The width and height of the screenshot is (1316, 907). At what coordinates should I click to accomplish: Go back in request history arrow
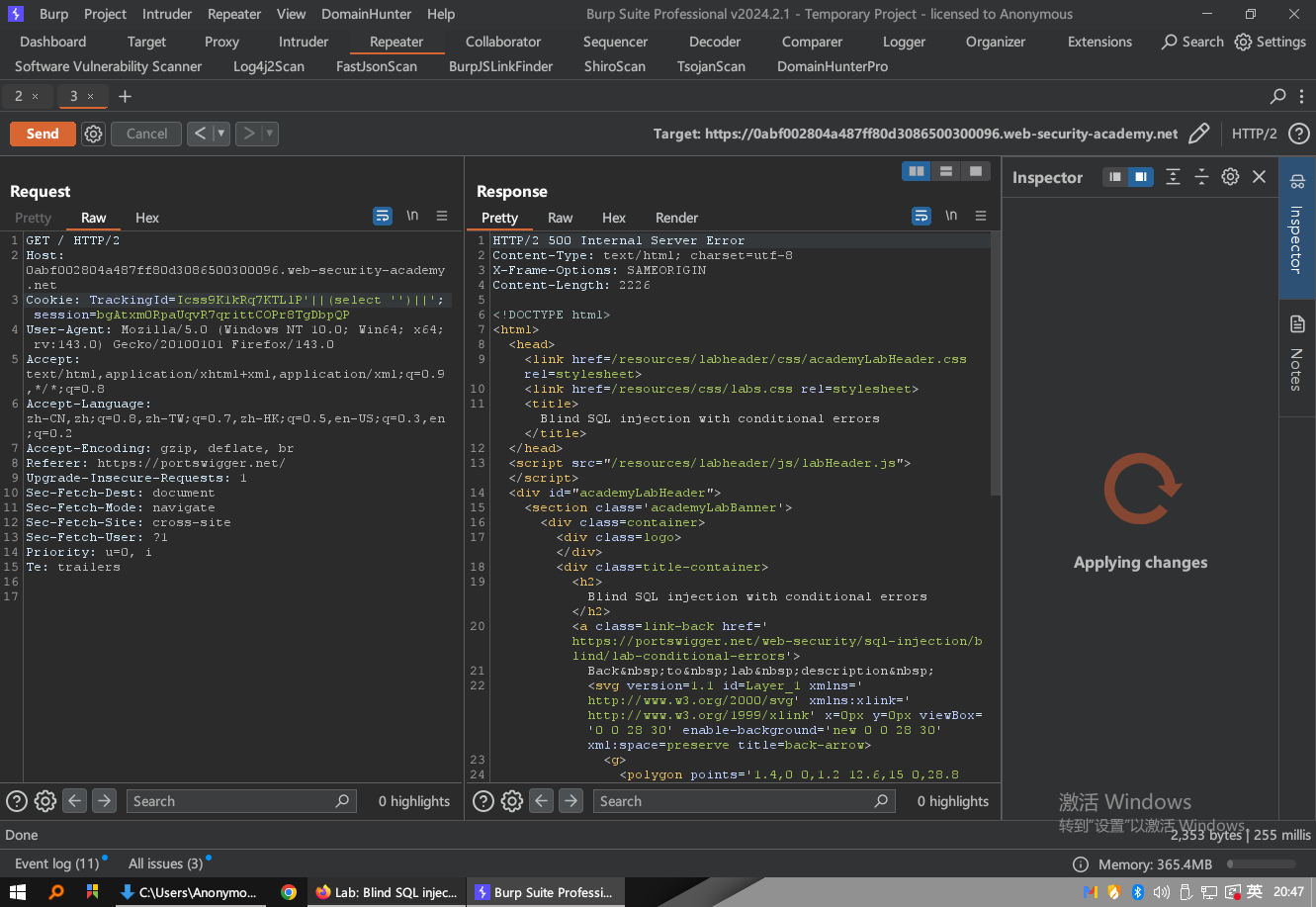pyautogui.click(x=200, y=134)
